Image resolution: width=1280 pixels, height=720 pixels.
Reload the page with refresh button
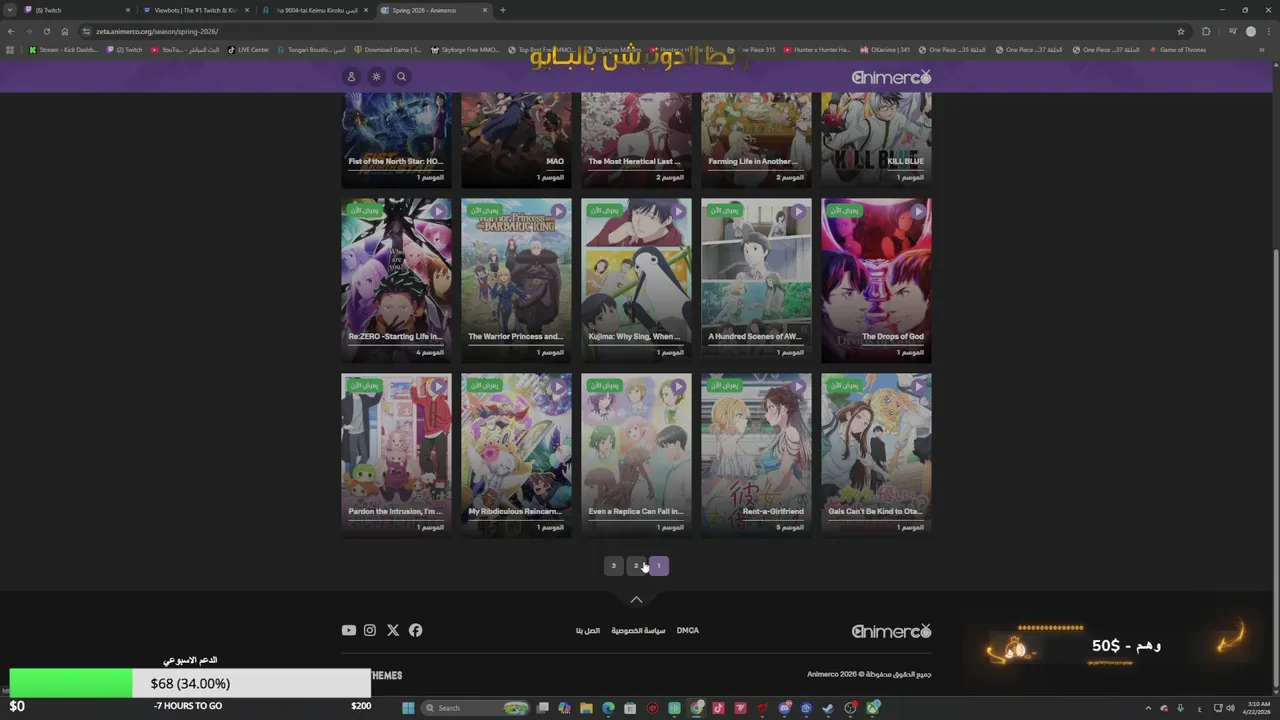pos(46,31)
